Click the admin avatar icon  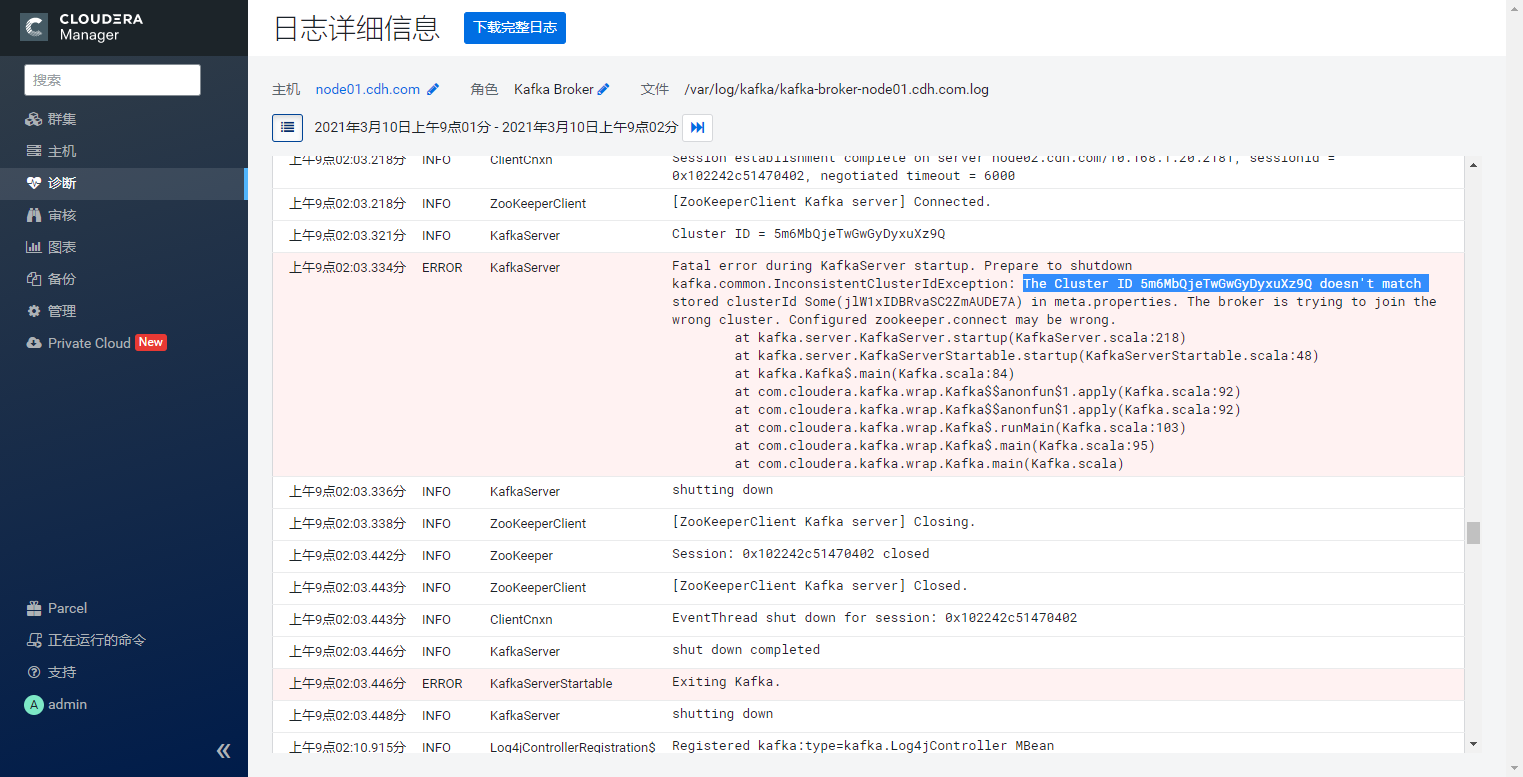coord(33,704)
